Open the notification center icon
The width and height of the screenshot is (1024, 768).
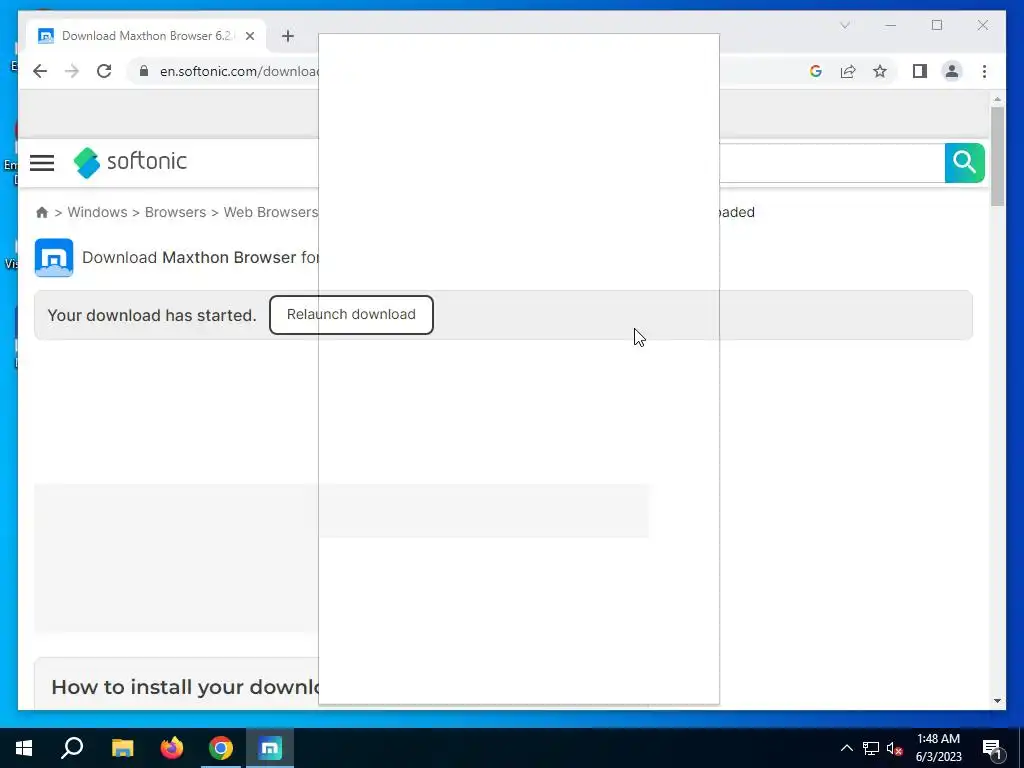[x=993, y=748]
